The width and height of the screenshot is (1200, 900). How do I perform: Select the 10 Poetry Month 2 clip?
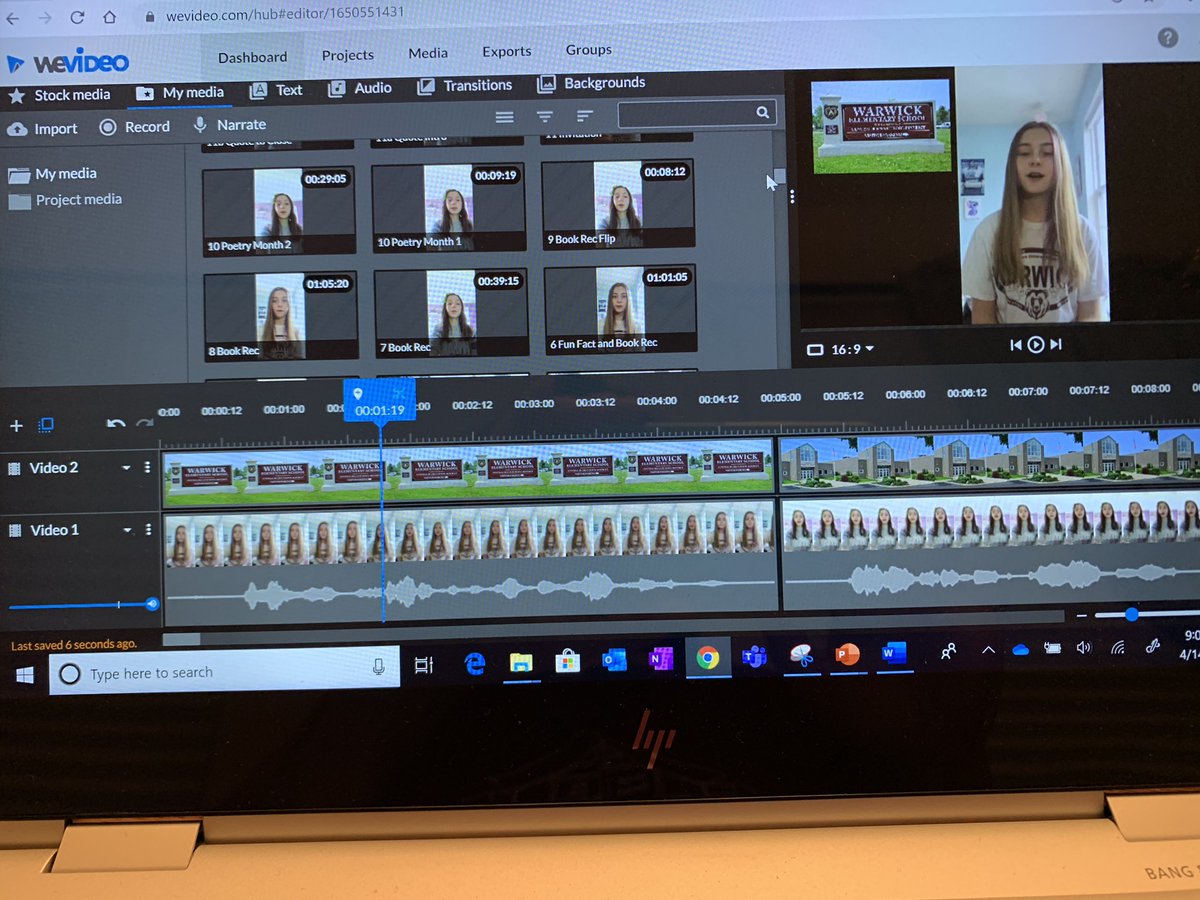[278, 210]
